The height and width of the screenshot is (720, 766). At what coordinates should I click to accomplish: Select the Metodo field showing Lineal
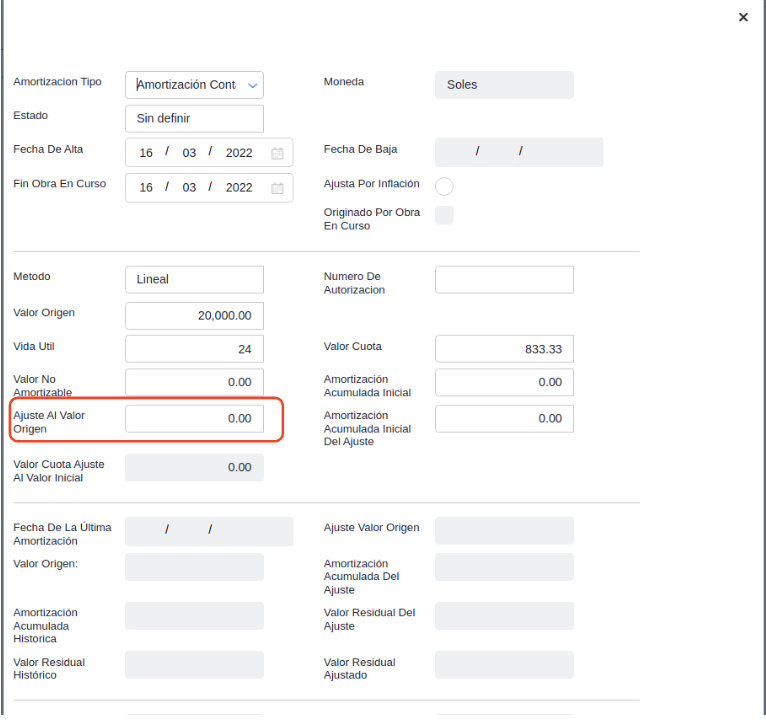pyautogui.click(x=194, y=280)
